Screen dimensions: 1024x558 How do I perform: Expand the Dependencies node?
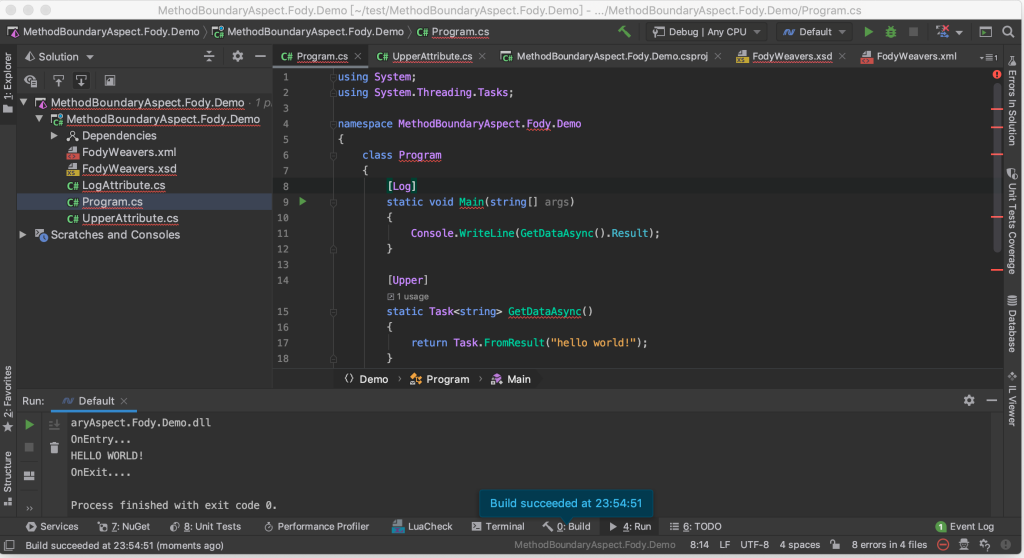tap(55, 136)
